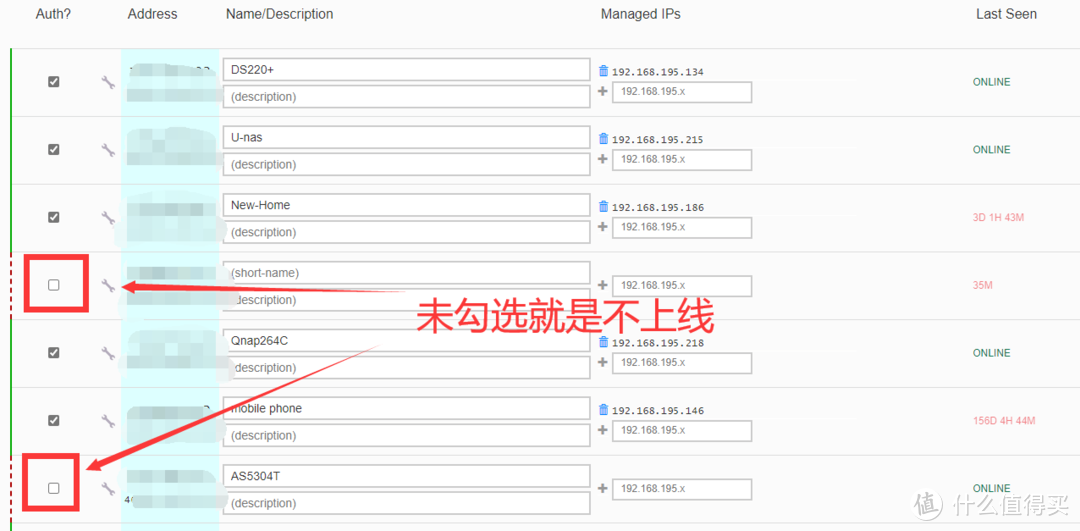Add managed IP plus icon for unnamed member
This screenshot has width=1080, height=531.
click(603, 284)
